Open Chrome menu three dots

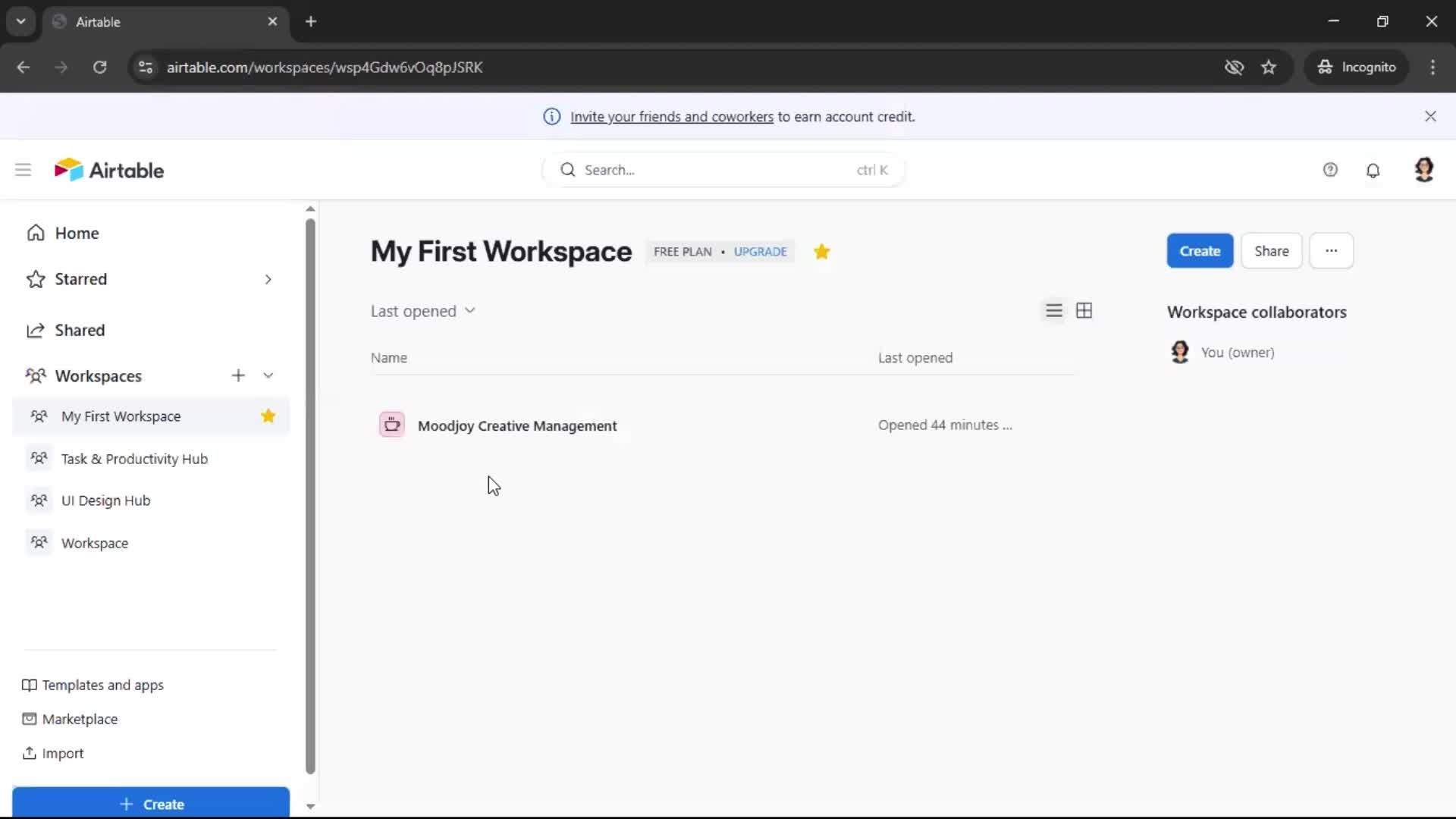tap(1432, 67)
